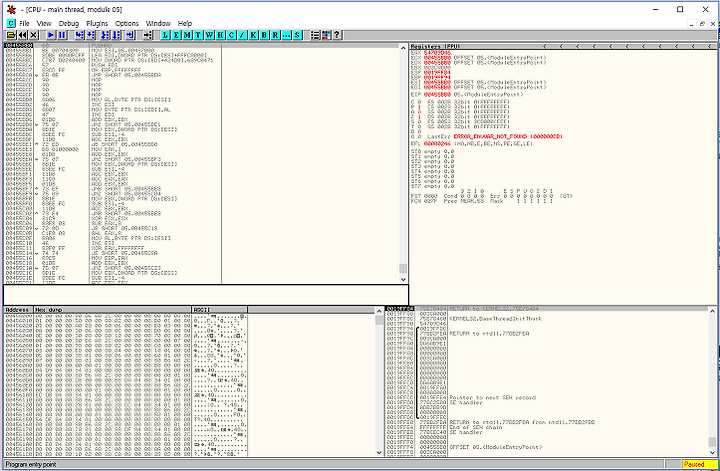Viewport: 720px width, 471px height.
Task: Click Go to address toolbar icon
Action: tap(148, 35)
